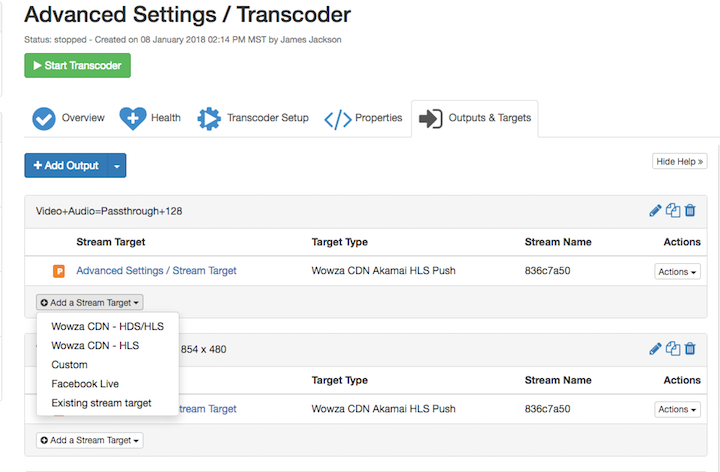
Task: Open the Overview tab
Action: point(68,118)
